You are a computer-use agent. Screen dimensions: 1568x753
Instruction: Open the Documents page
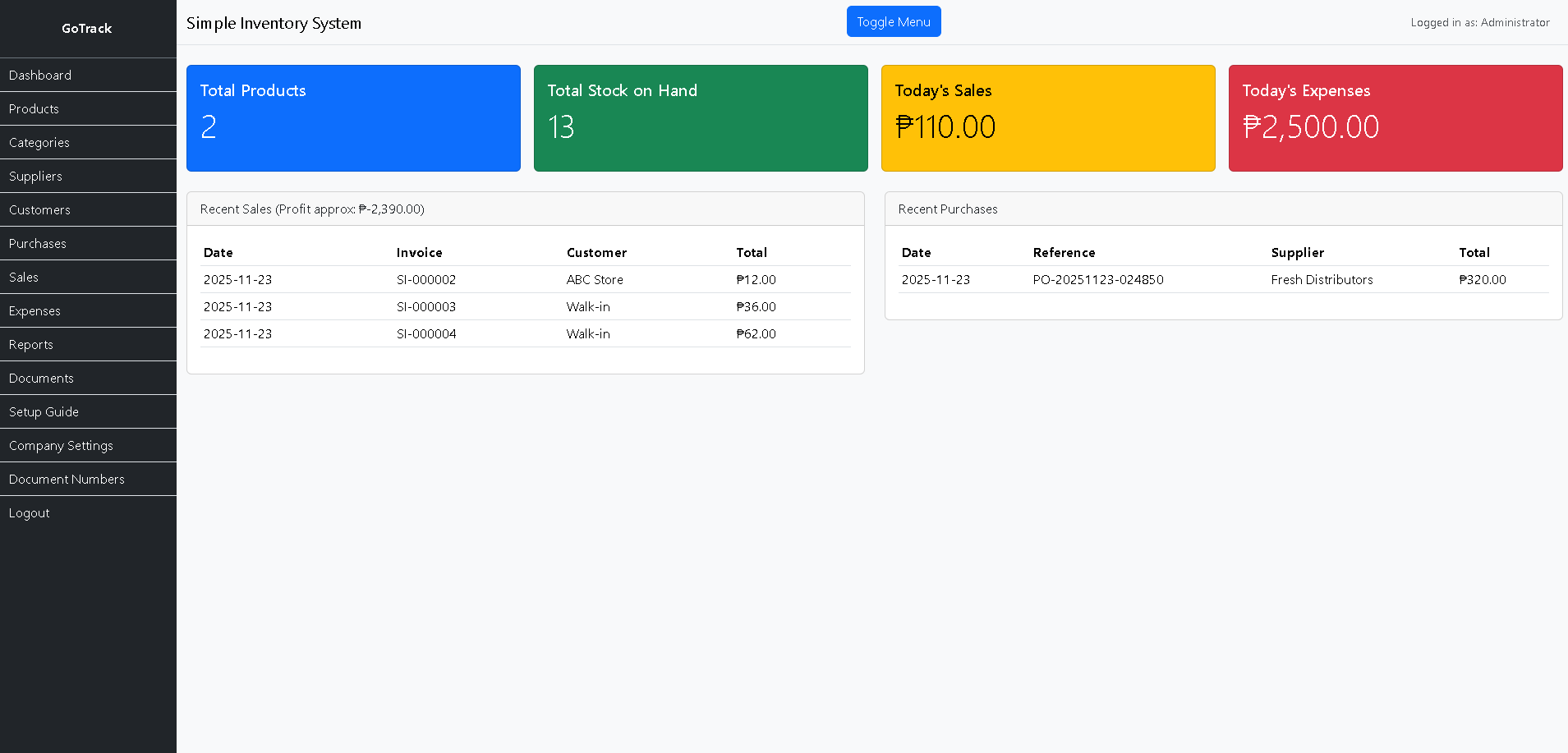[x=41, y=378]
